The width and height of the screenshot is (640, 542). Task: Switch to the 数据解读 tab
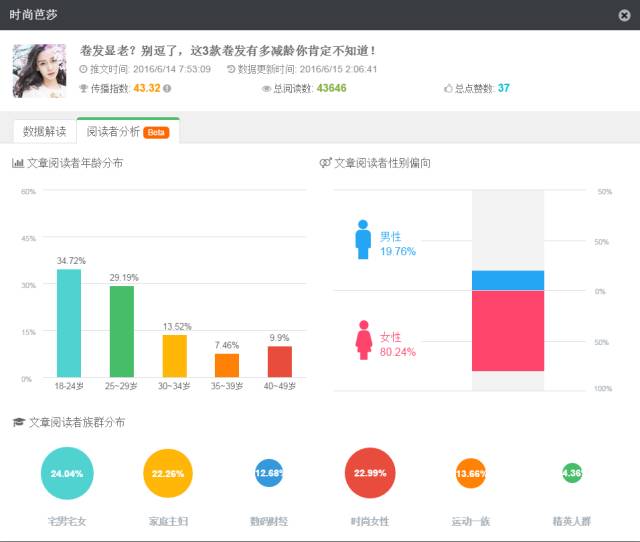tap(44, 131)
